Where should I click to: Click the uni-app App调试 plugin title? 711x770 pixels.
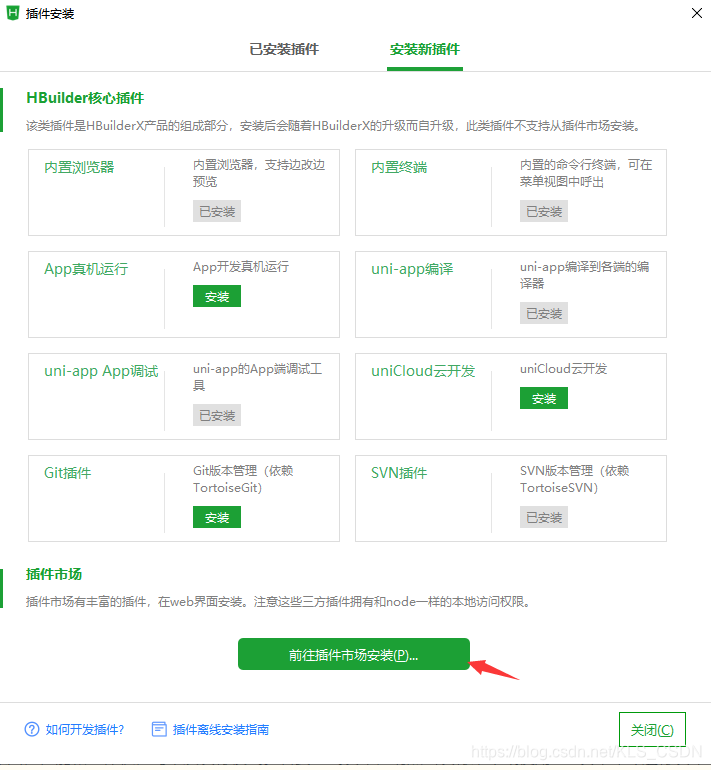click(101, 371)
